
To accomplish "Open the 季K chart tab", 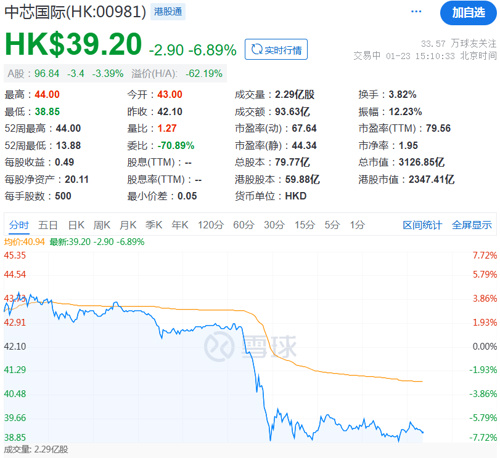I will coord(154,225).
